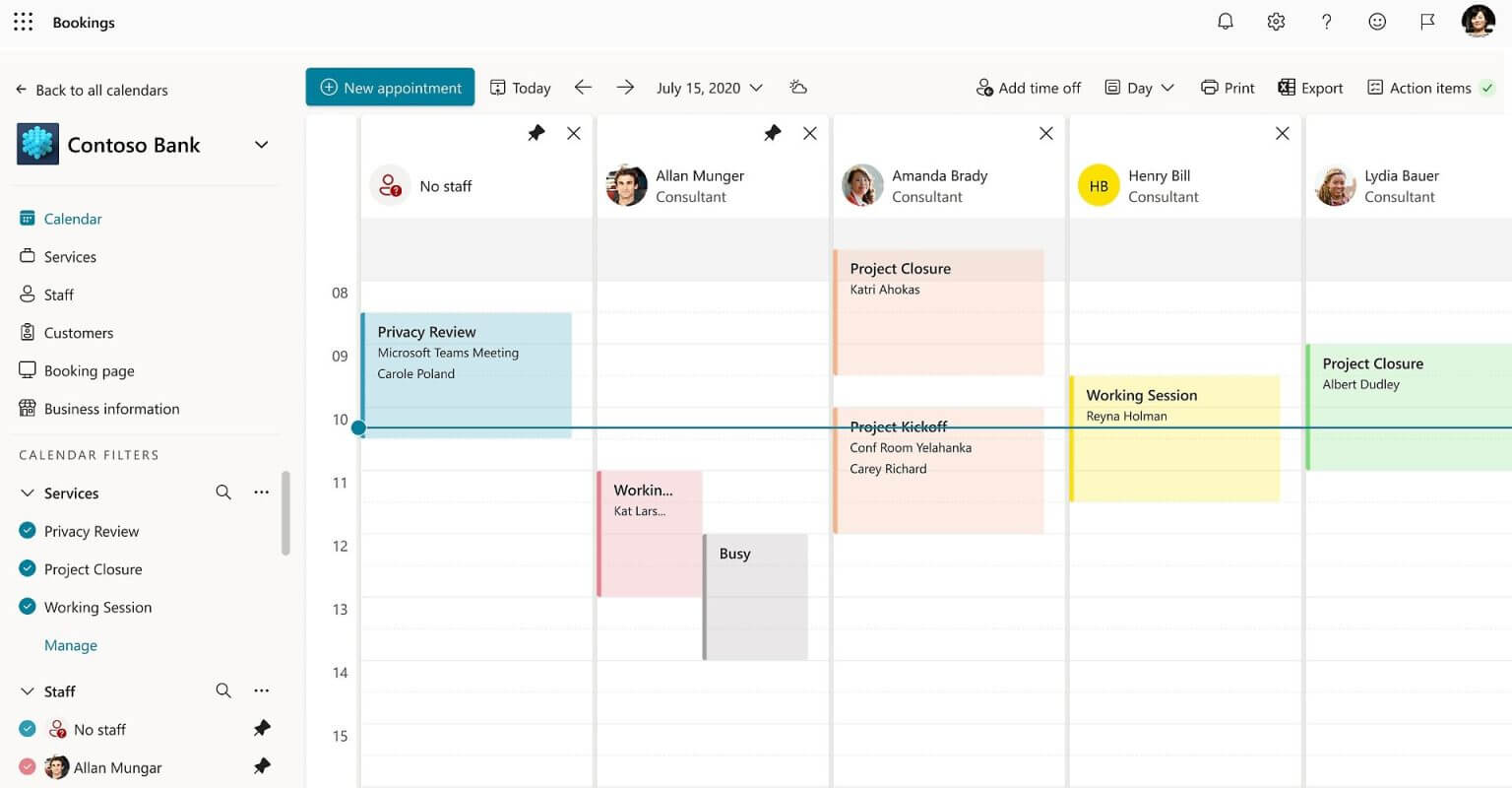Viewport: 1512px width, 788px height.
Task: Change the Day view dropdown
Action: pyautogui.click(x=1139, y=88)
